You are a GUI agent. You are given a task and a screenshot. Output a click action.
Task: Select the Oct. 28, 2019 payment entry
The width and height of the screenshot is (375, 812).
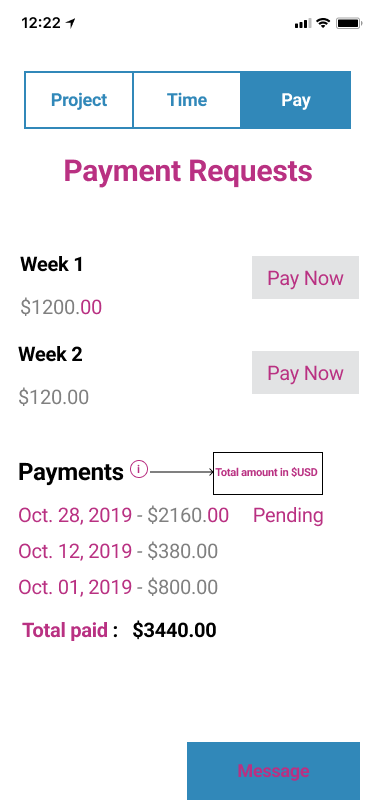click(124, 515)
